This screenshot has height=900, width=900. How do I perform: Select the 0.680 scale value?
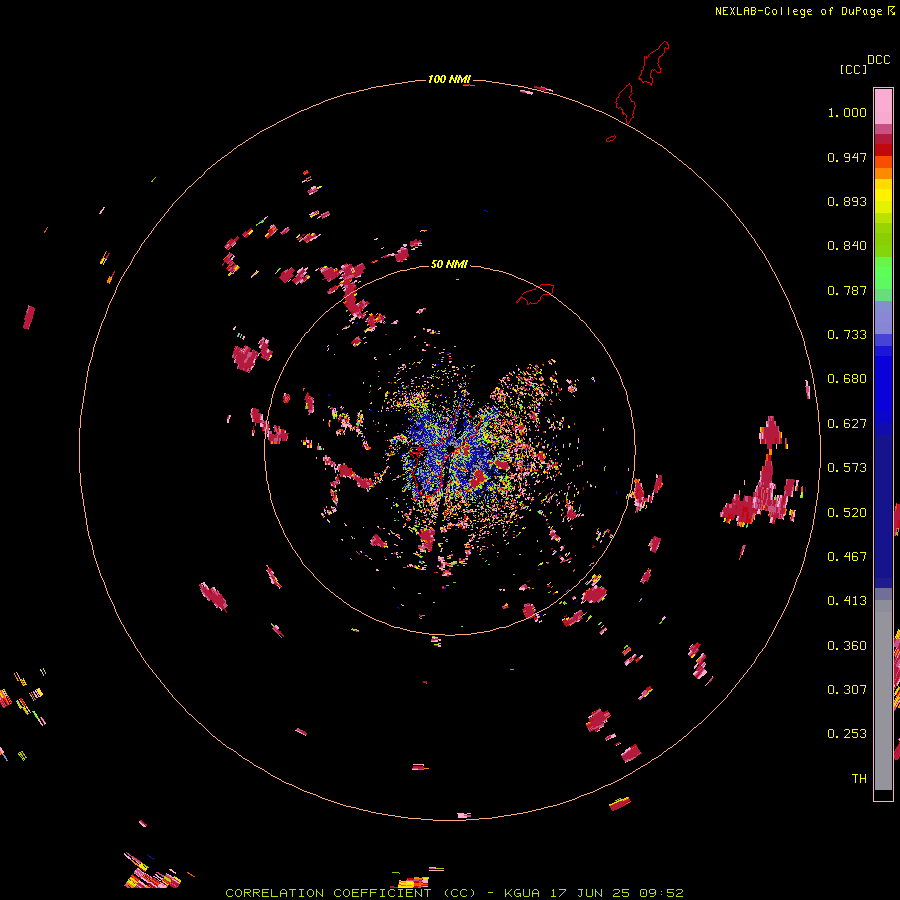pos(847,379)
